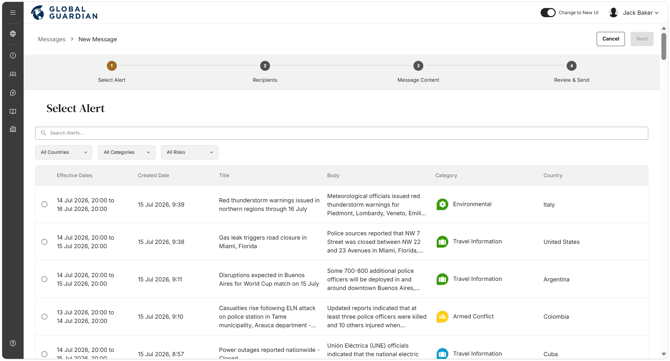Screen dimensions: 670x361
Task: Click the globe icon in the sidebar
Action: [13, 34]
